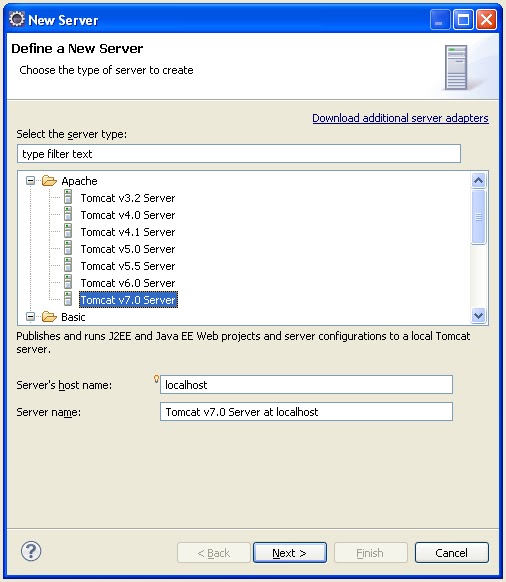This screenshot has width=506, height=582.
Task: Minimize the New Server dialog
Action: point(440,19)
